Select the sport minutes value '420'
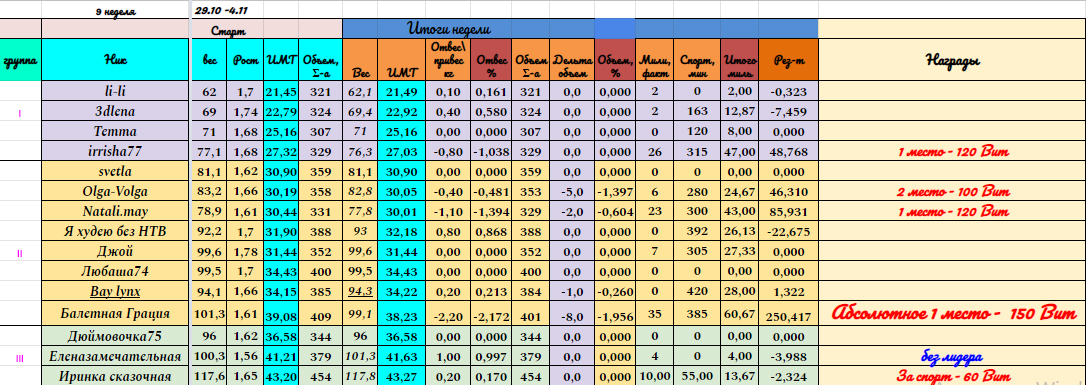The height and width of the screenshot is (385, 1086). [697, 292]
